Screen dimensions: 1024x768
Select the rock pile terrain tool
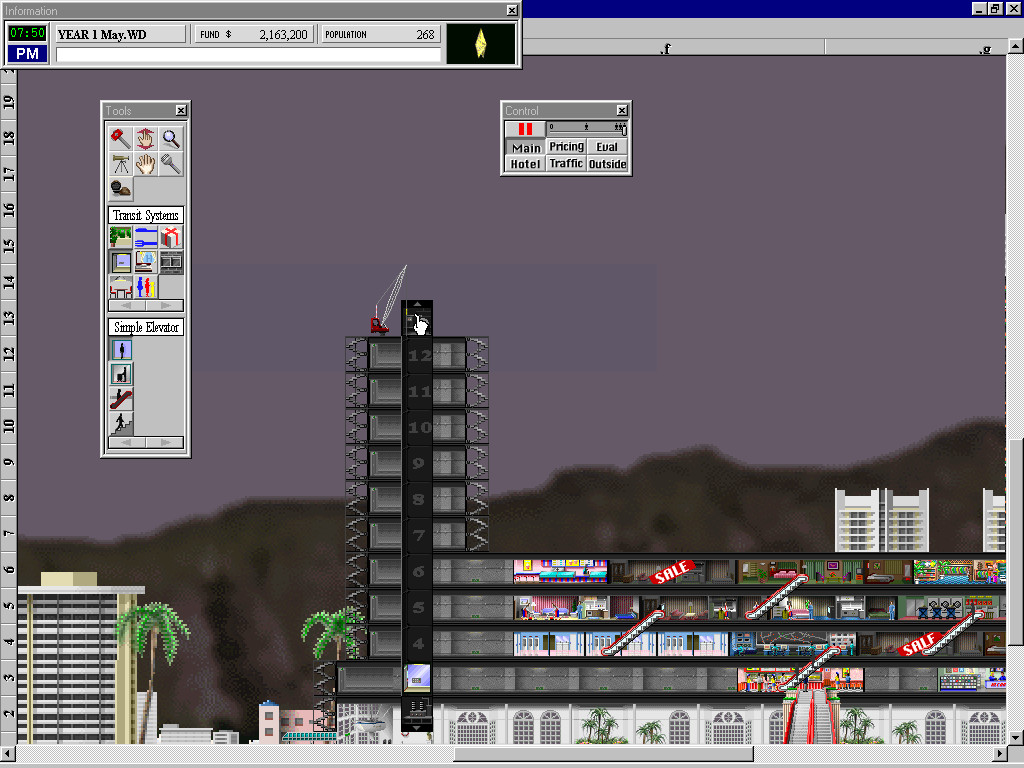(x=121, y=189)
